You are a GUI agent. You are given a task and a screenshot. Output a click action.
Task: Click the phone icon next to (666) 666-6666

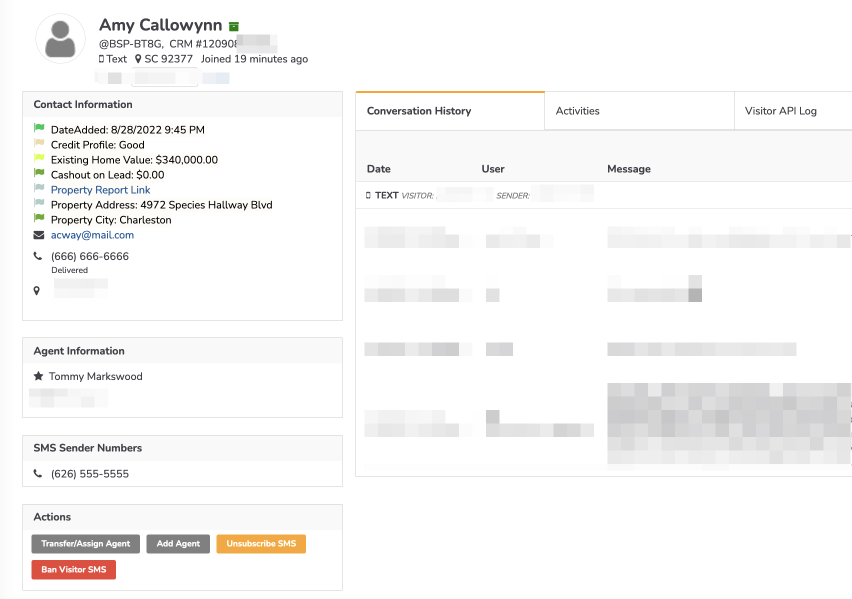point(38,256)
